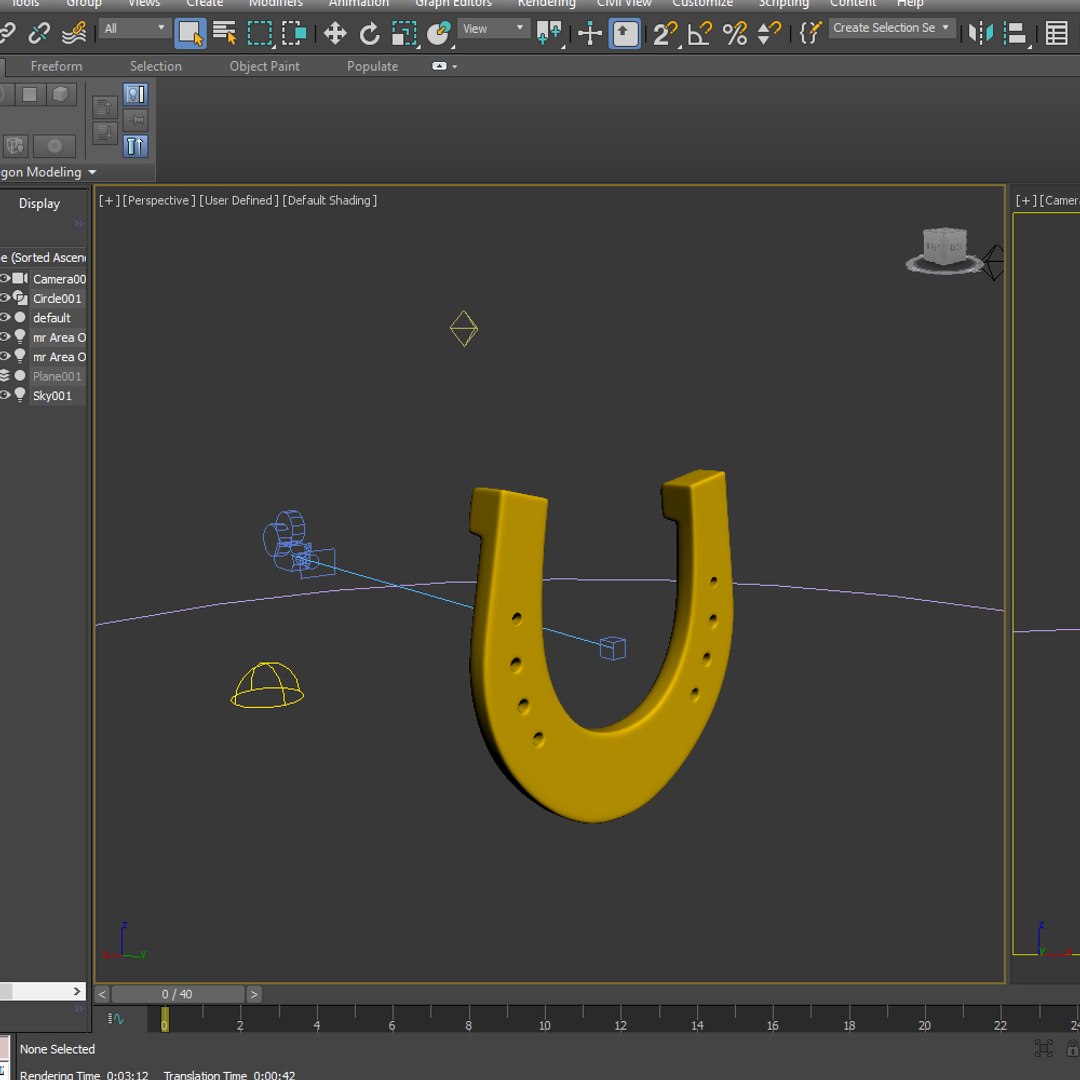Image resolution: width=1080 pixels, height=1080 pixels.
Task: Click the Select and Manipulate icon
Action: tap(590, 33)
